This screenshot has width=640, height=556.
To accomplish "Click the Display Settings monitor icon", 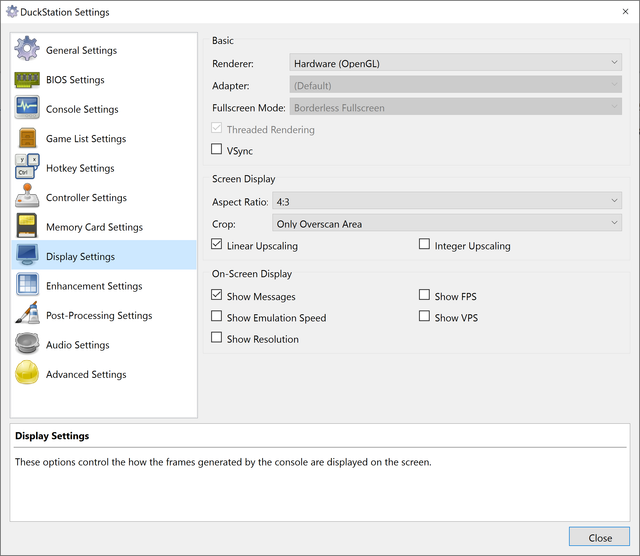I will (27, 255).
